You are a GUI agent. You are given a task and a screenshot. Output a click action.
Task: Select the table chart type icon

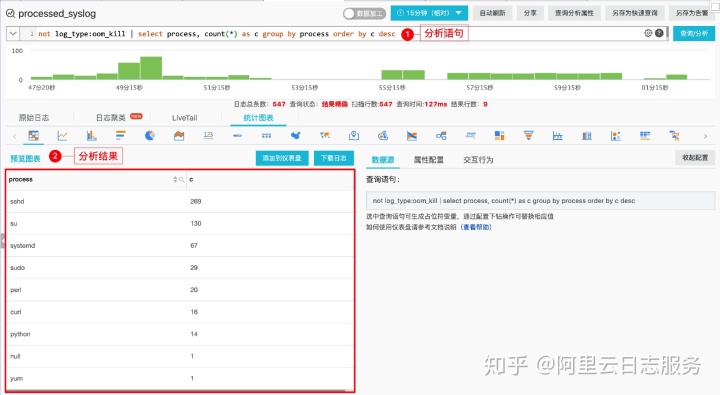(34, 135)
